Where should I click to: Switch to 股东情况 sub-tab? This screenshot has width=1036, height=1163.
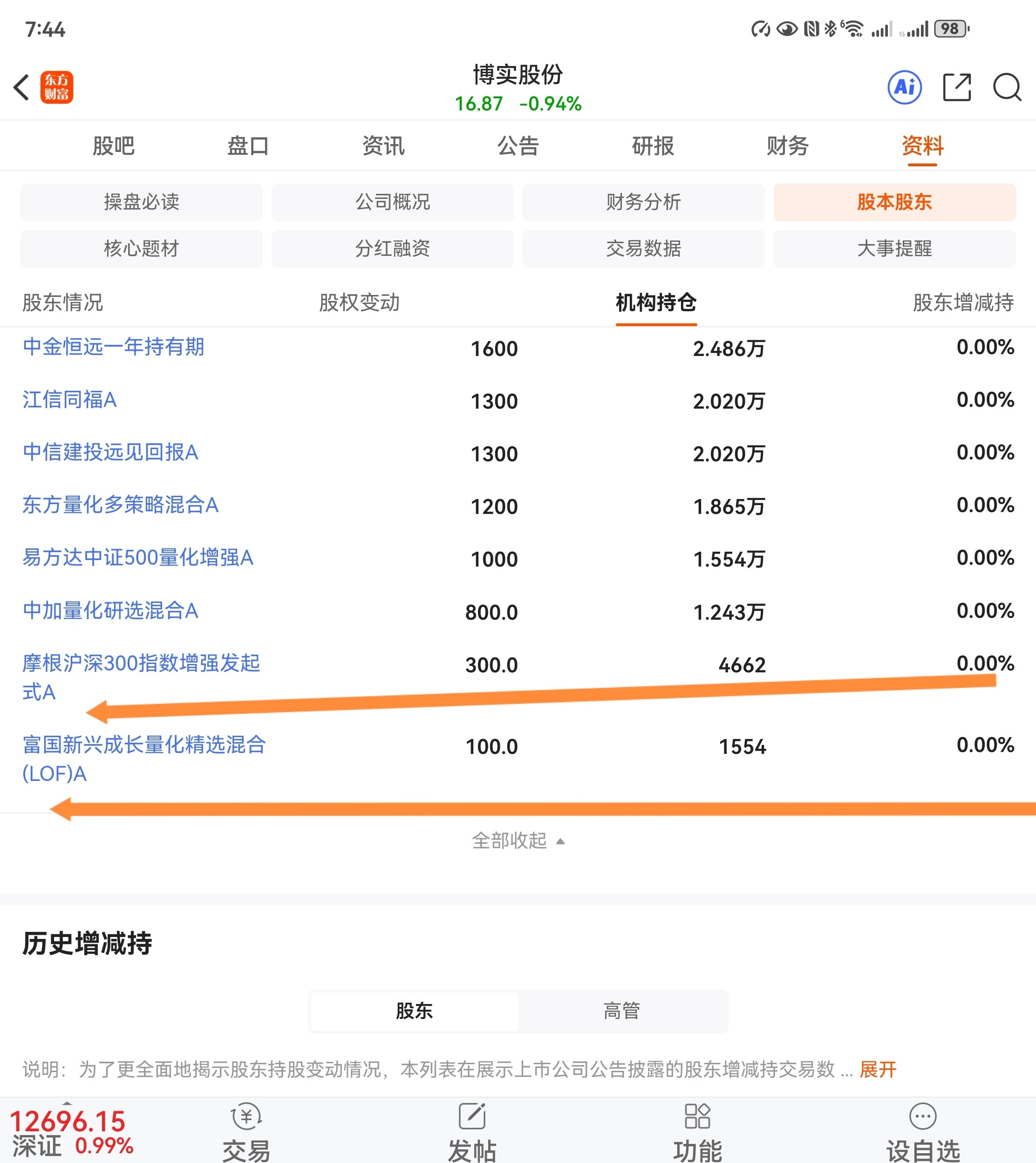click(62, 302)
